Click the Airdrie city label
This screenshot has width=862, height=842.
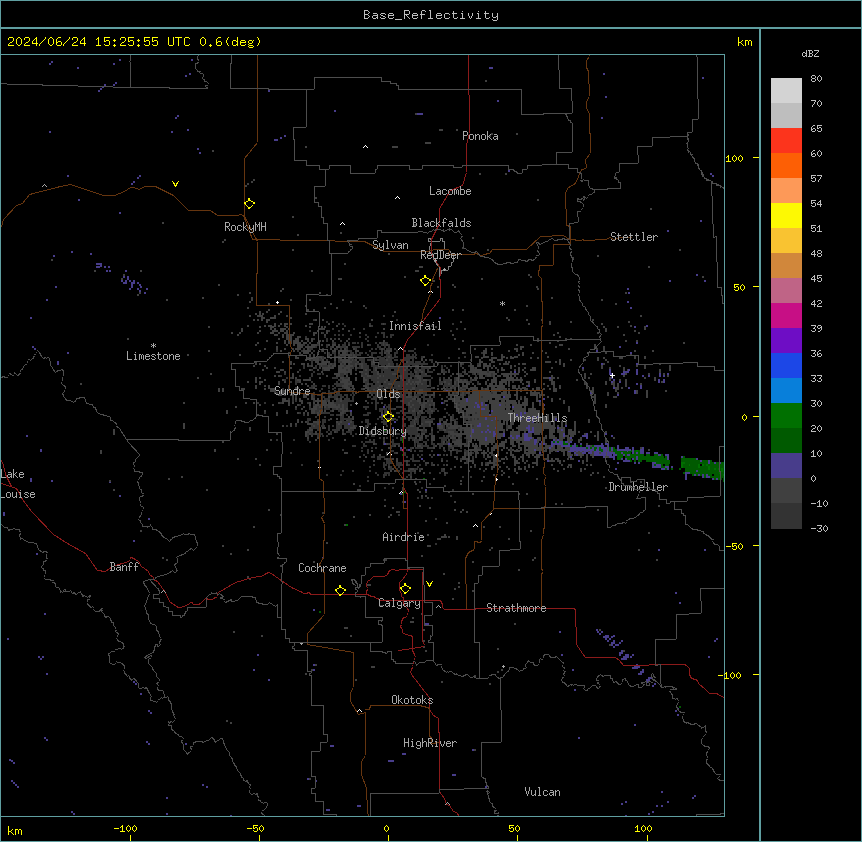click(404, 537)
